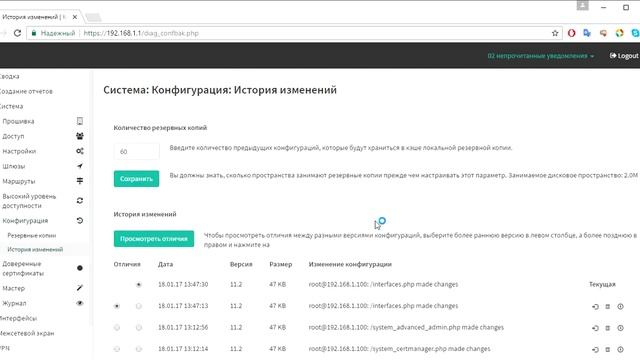
Task: Select newer-version radio for 18.01.17 13:12:14
Action: click(x=139, y=349)
